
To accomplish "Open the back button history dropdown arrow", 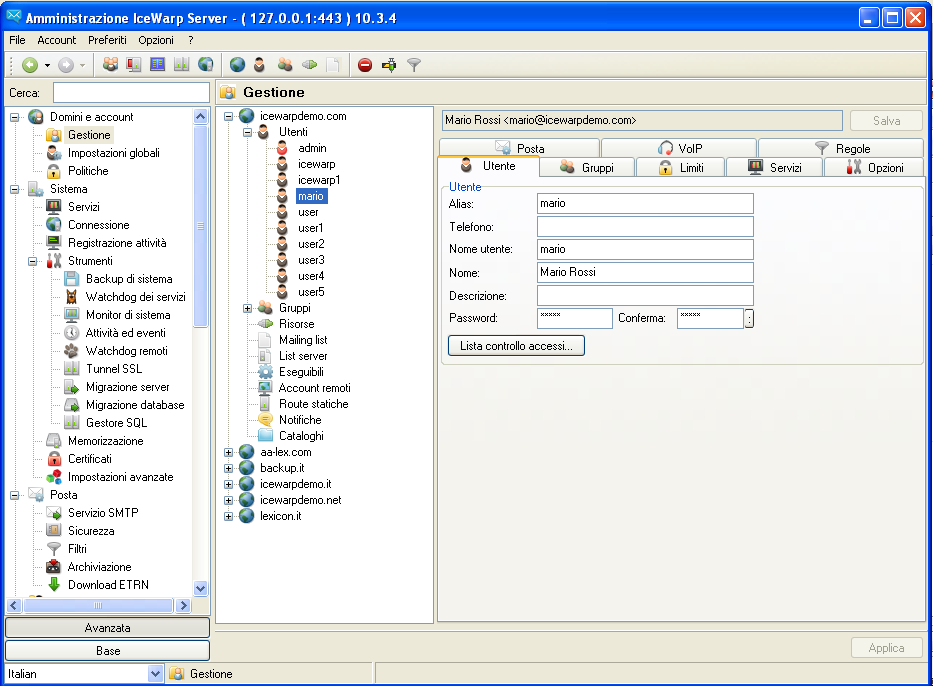I will (x=47, y=65).
